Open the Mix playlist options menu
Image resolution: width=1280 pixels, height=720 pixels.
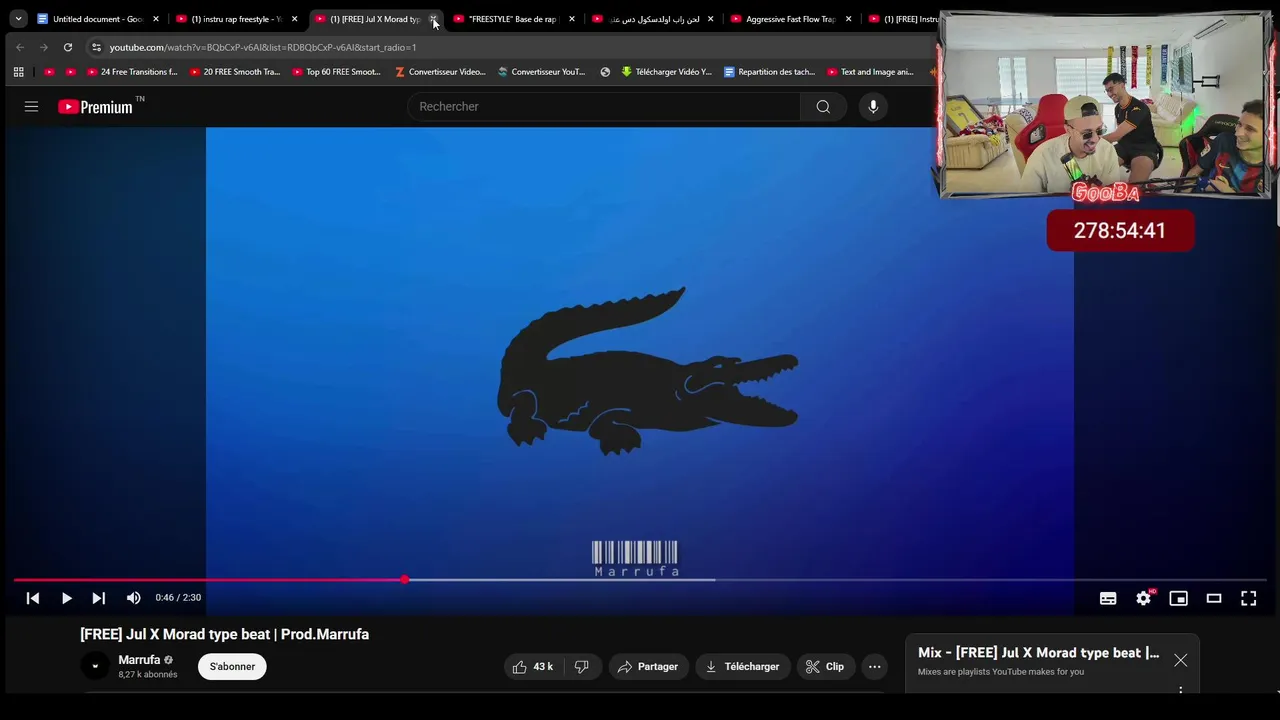1181,690
